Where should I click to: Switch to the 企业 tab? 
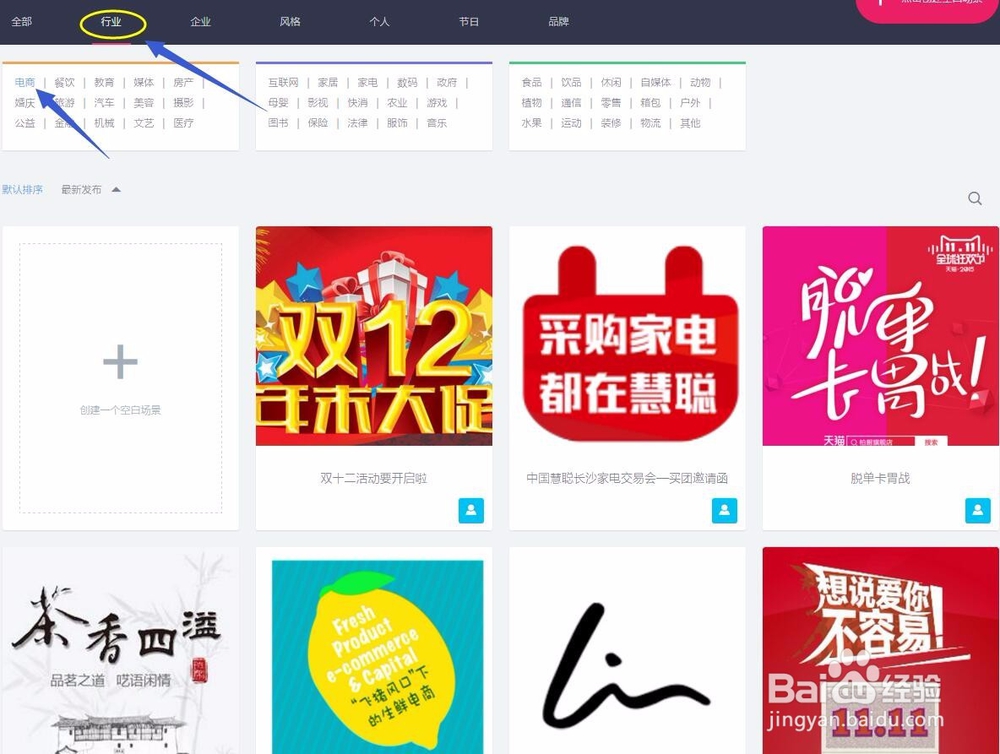coord(200,21)
